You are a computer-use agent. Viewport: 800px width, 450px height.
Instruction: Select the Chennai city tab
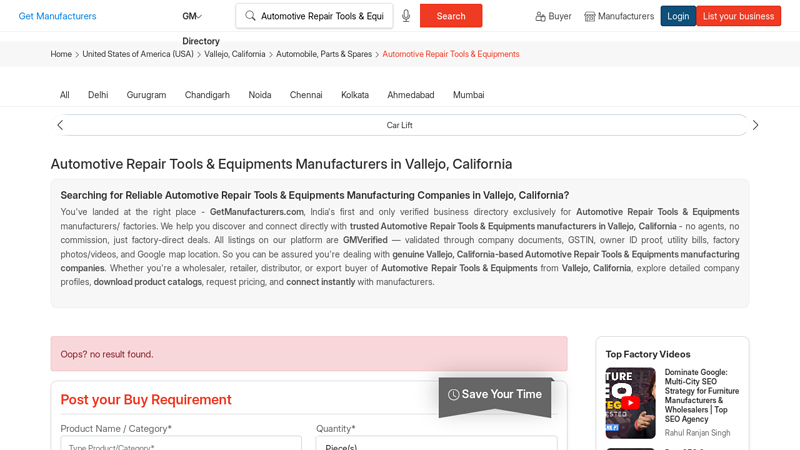pos(306,95)
